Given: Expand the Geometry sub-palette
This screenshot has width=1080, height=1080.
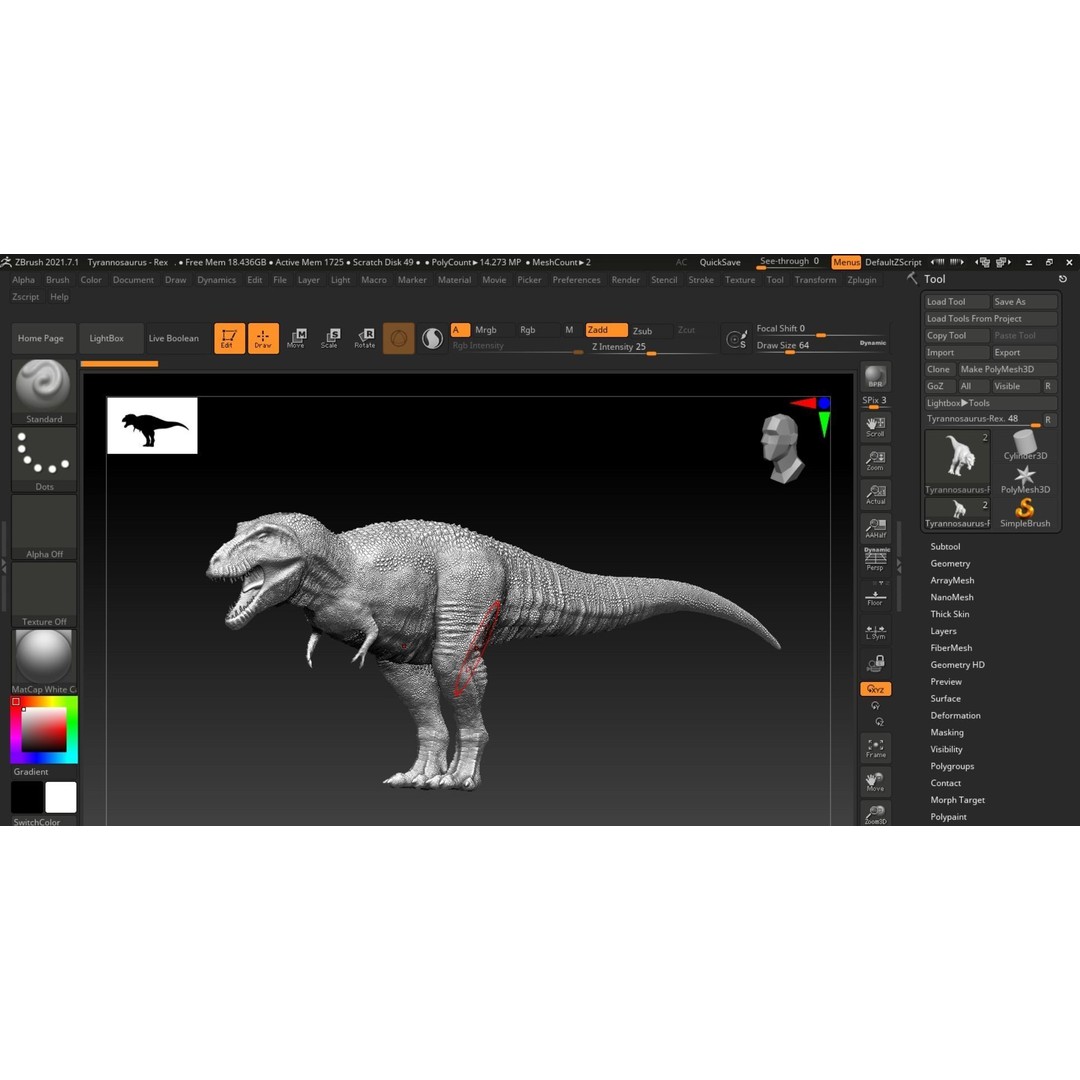Looking at the screenshot, I should (950, 563).
